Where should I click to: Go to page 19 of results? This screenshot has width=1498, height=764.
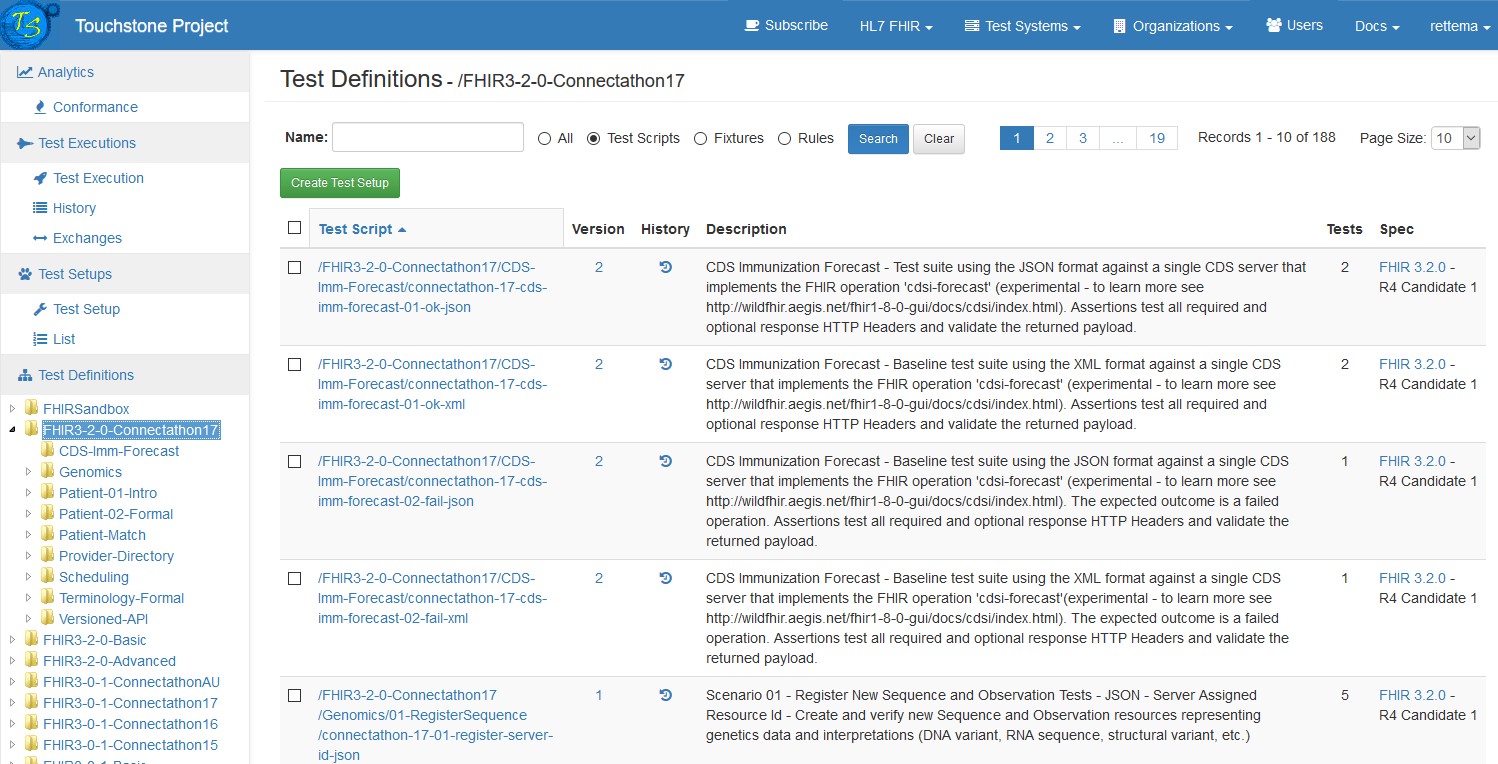tap(1157, 138)
